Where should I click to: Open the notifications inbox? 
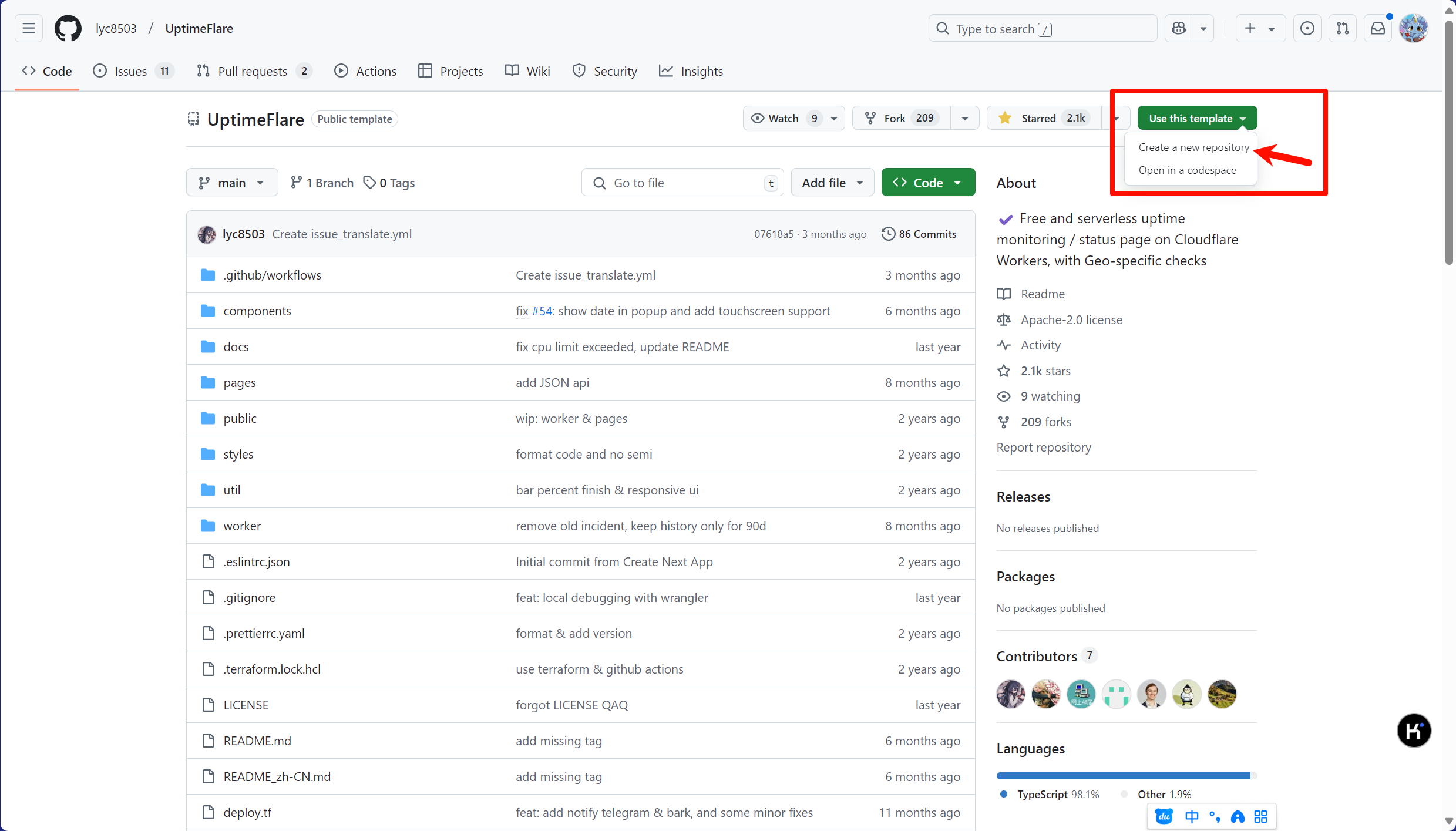pos(1378,28)
